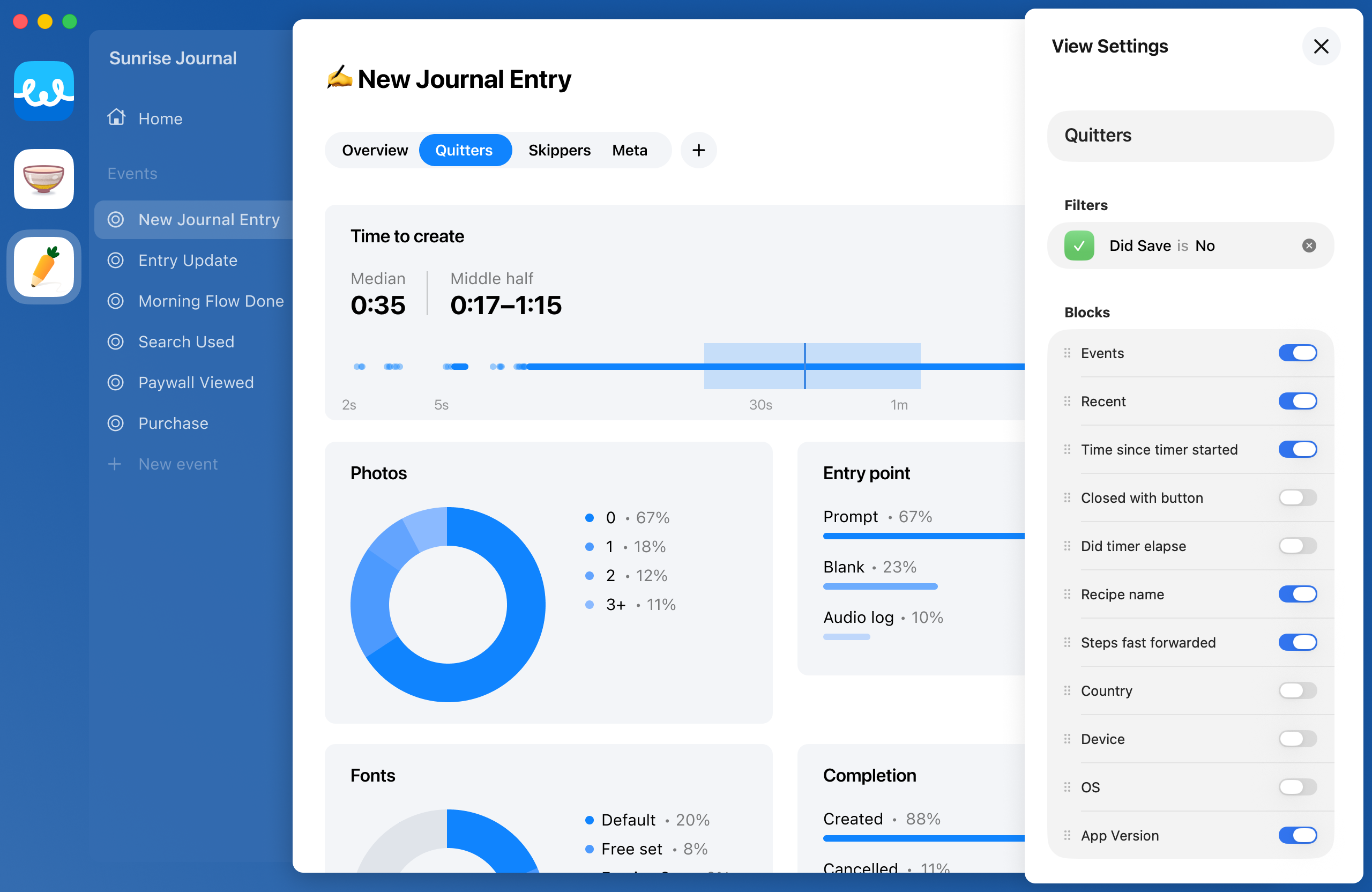Close the View Settings panel
Image resolution: width=1372 pixels, height=892 pixels.
(1321, 46)
